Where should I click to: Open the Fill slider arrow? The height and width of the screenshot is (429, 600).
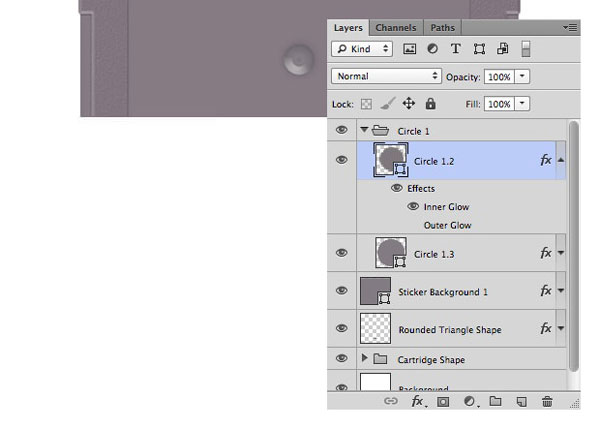click(x=522, y=104)
